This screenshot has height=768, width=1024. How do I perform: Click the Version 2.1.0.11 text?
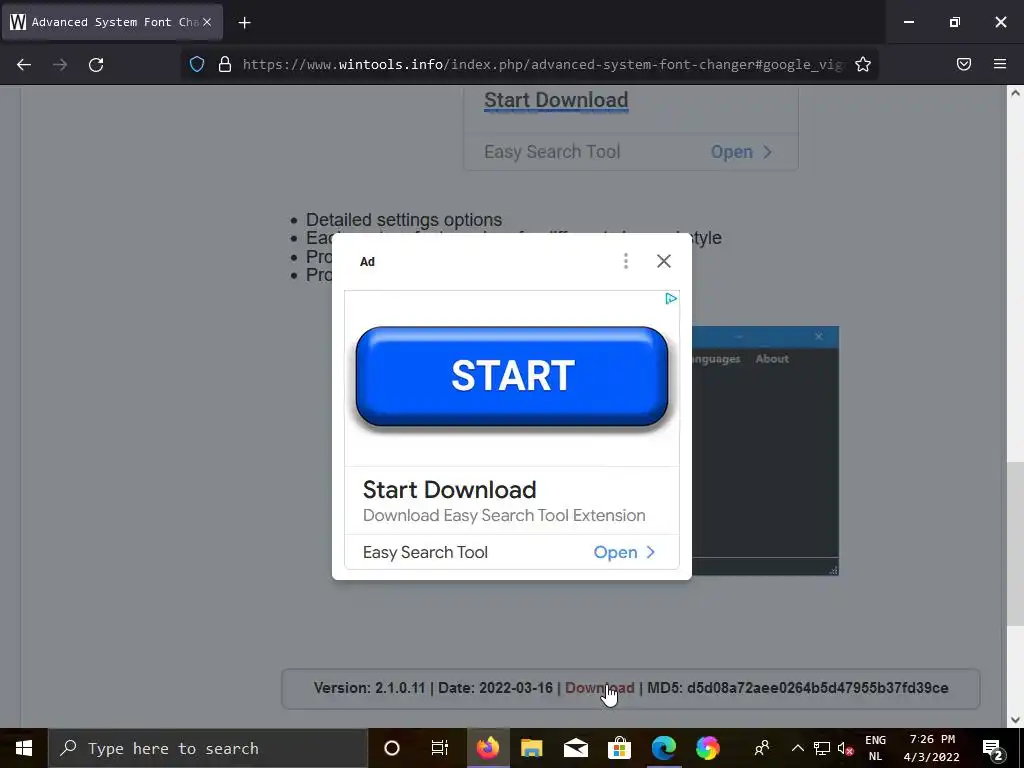coord(369,688)
